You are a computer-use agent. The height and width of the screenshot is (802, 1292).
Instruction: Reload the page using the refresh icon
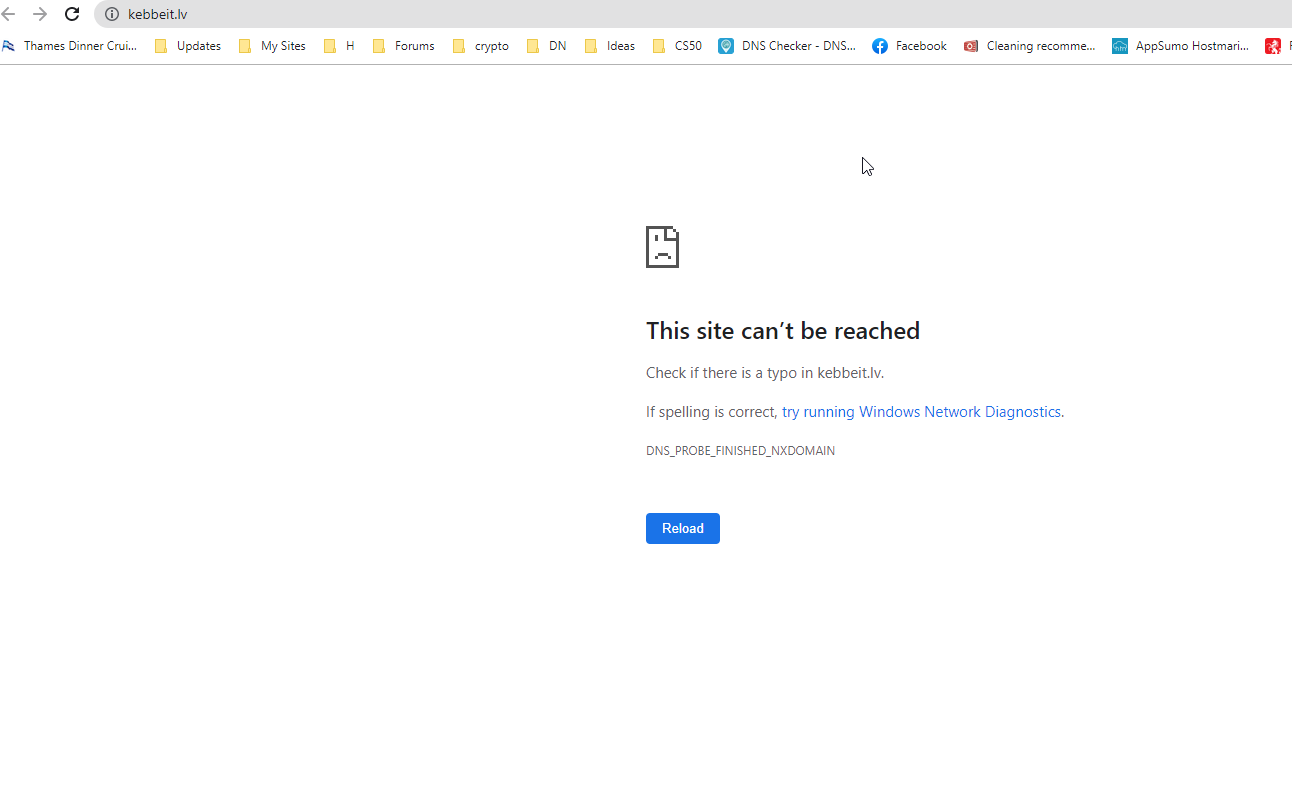(x=71, y=14)
